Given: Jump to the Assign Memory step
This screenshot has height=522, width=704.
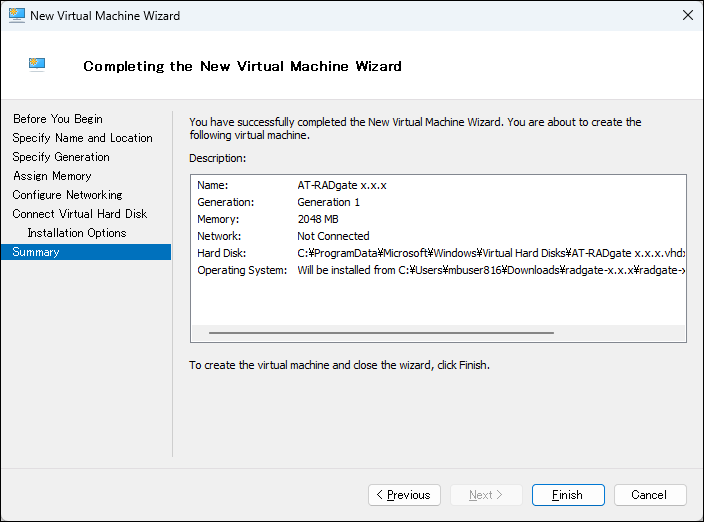Looking at the screenshot, I should point(52,176).
